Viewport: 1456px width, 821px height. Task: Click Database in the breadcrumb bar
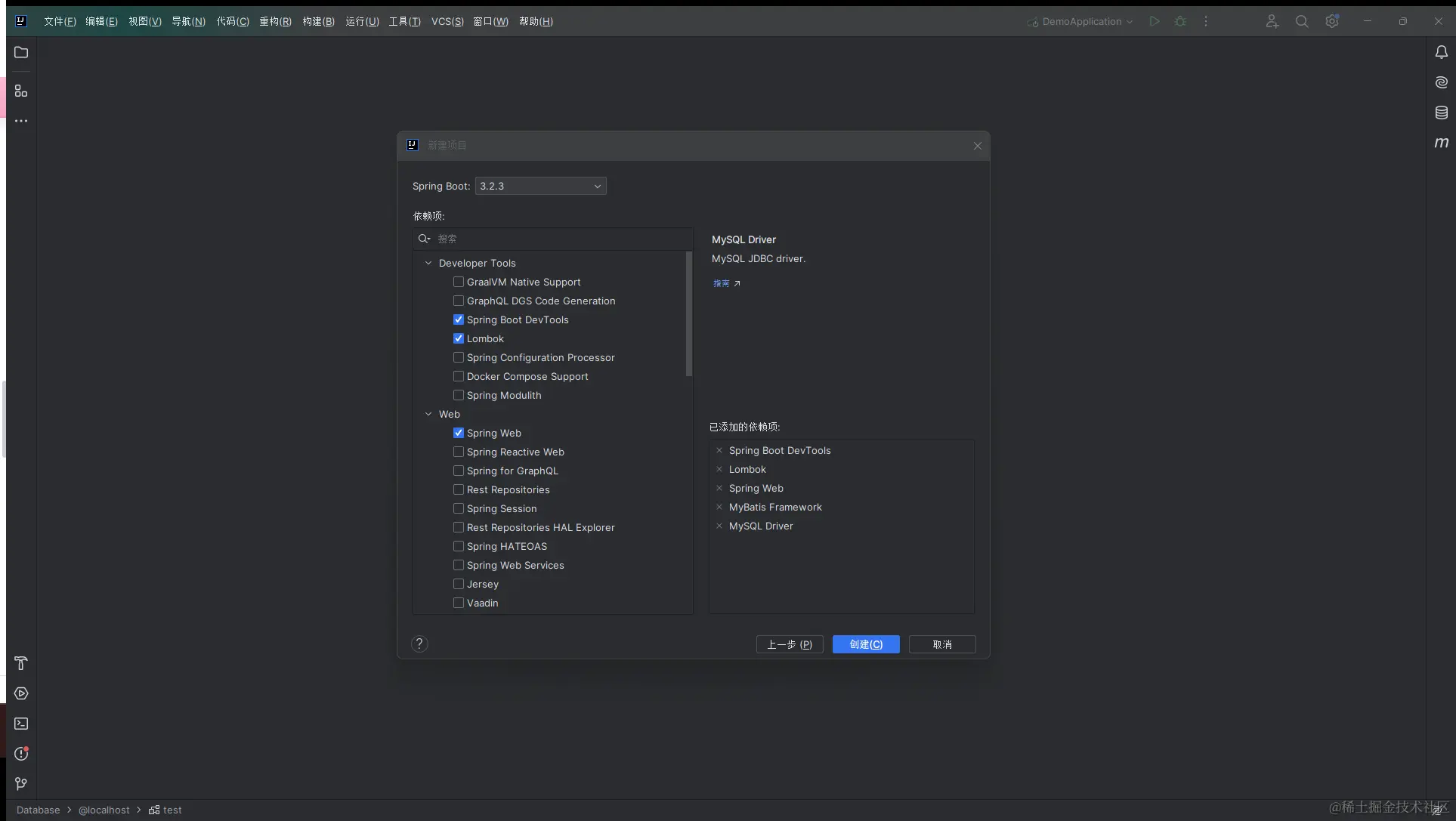(x=38, y=810)
